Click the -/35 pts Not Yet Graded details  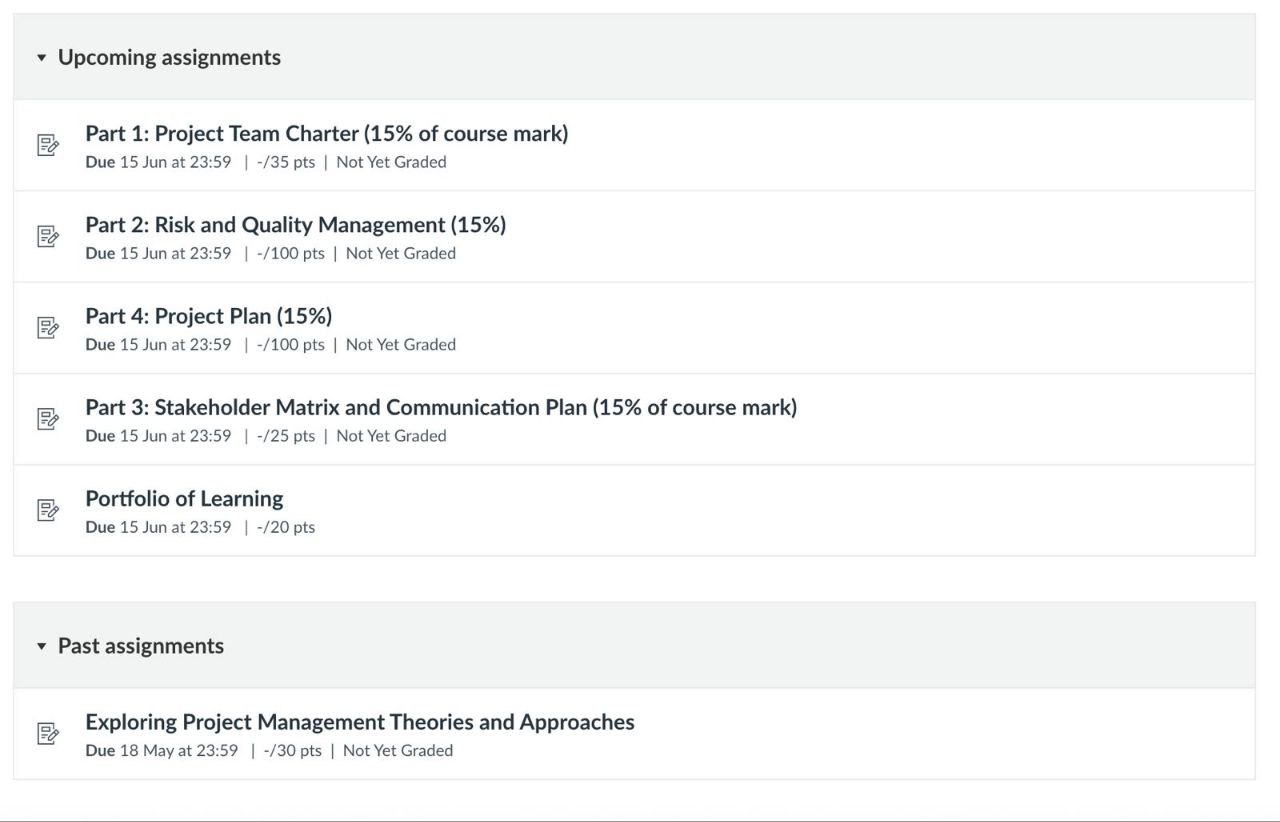click(x=351, y=162)
